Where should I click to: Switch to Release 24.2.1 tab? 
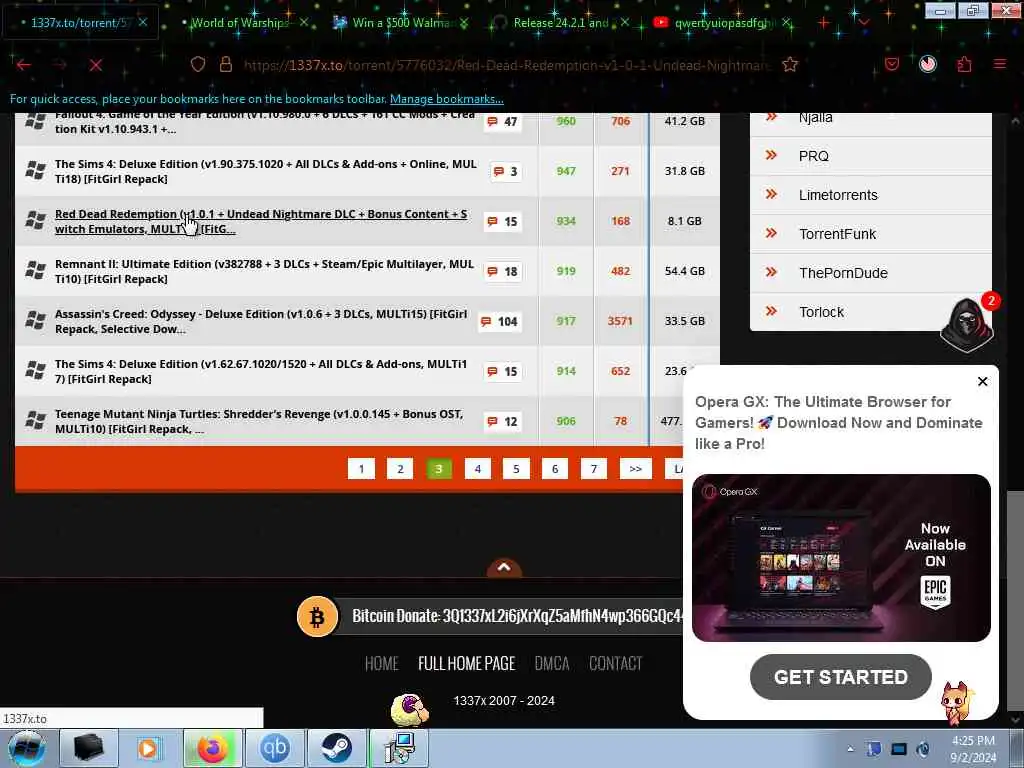click(x=562, y=22)
